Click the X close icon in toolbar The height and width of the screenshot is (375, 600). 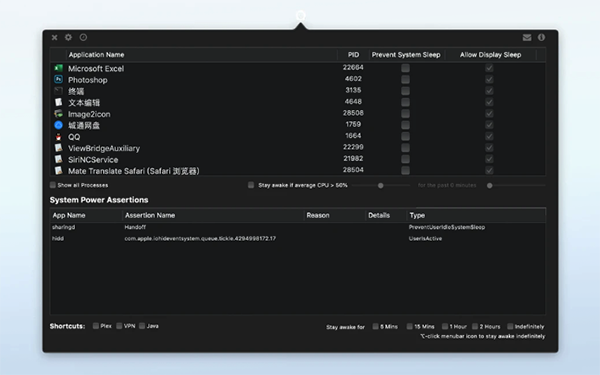point(54,37)
